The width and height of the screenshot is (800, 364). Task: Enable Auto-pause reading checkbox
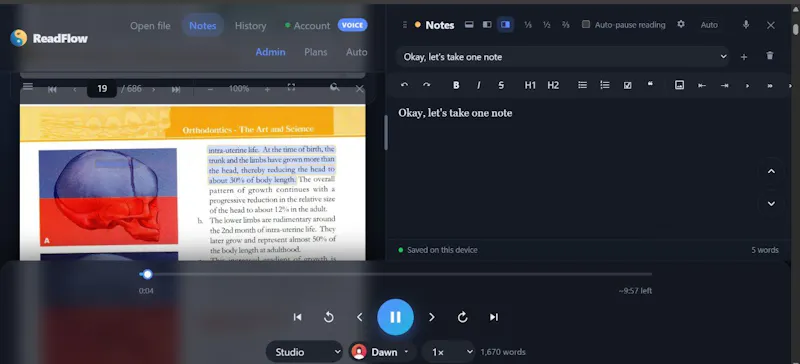tap(586, 25)
